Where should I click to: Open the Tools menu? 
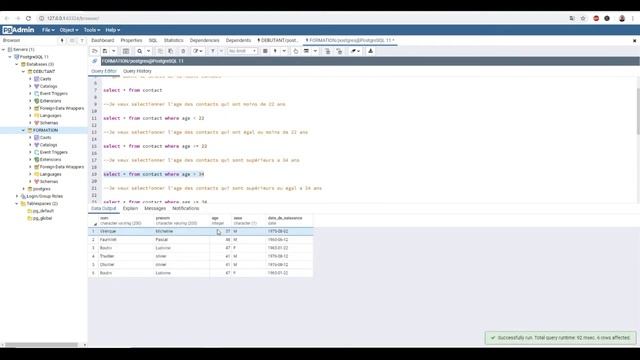(91, 30)
